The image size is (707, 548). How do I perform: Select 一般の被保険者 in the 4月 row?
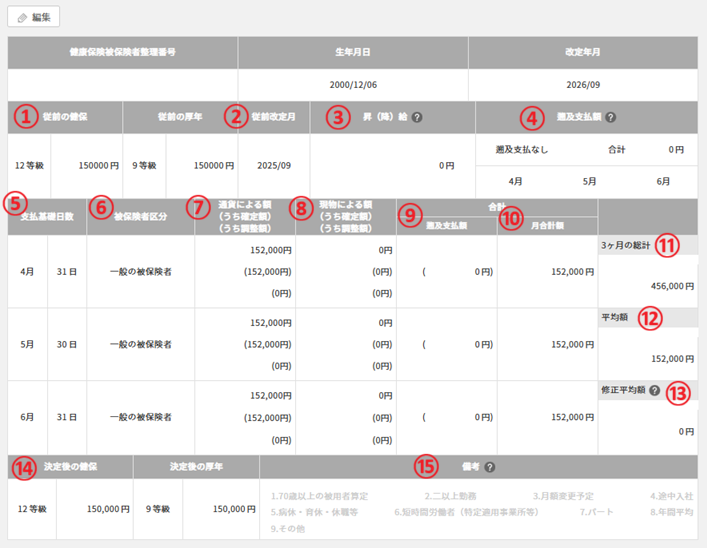141,272
